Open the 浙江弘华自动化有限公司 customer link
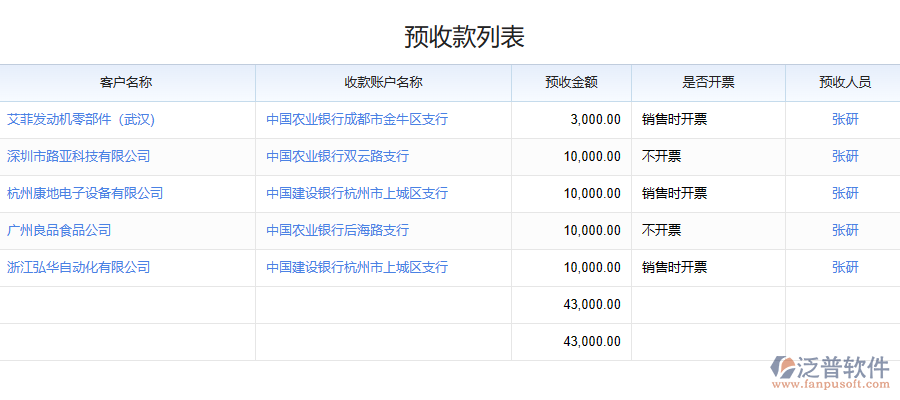This screenshot has height=400, width=900. tap(78, 268)
